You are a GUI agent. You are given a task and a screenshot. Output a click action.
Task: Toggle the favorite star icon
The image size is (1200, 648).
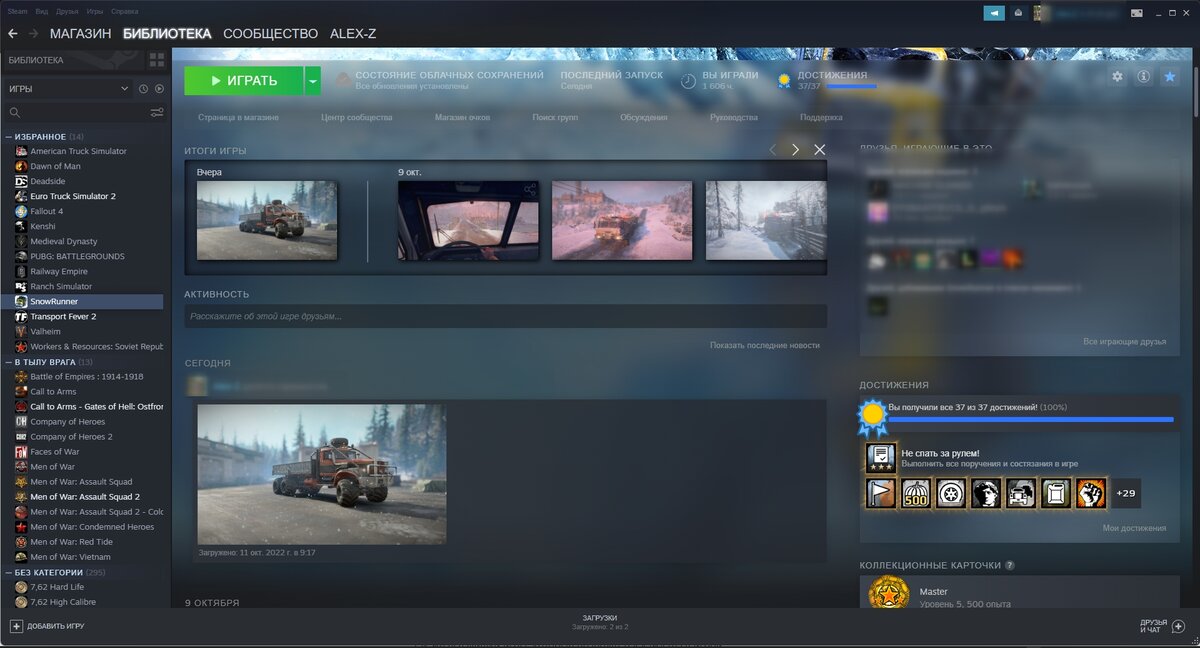[1169, 77]
